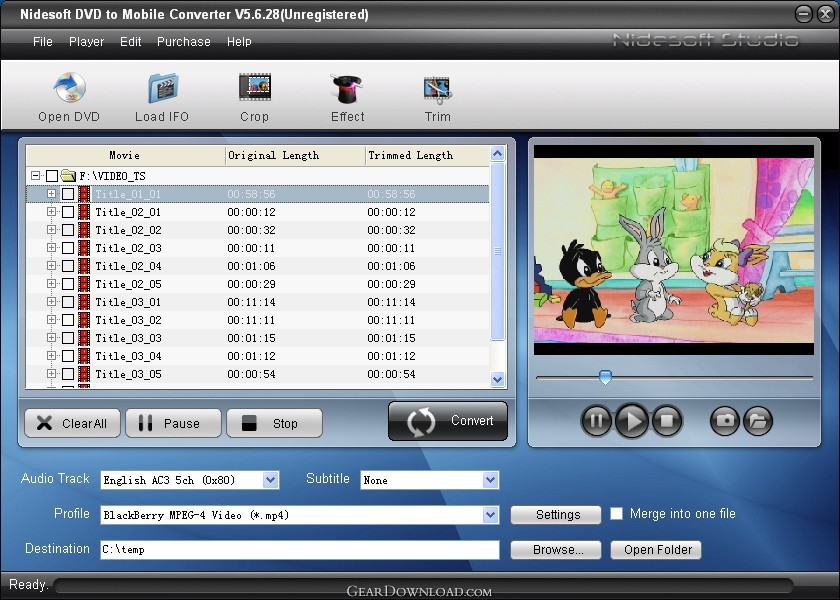Click the movie list scroll down arrow
This screenshot has height=600, width=840.
point(497,379)
